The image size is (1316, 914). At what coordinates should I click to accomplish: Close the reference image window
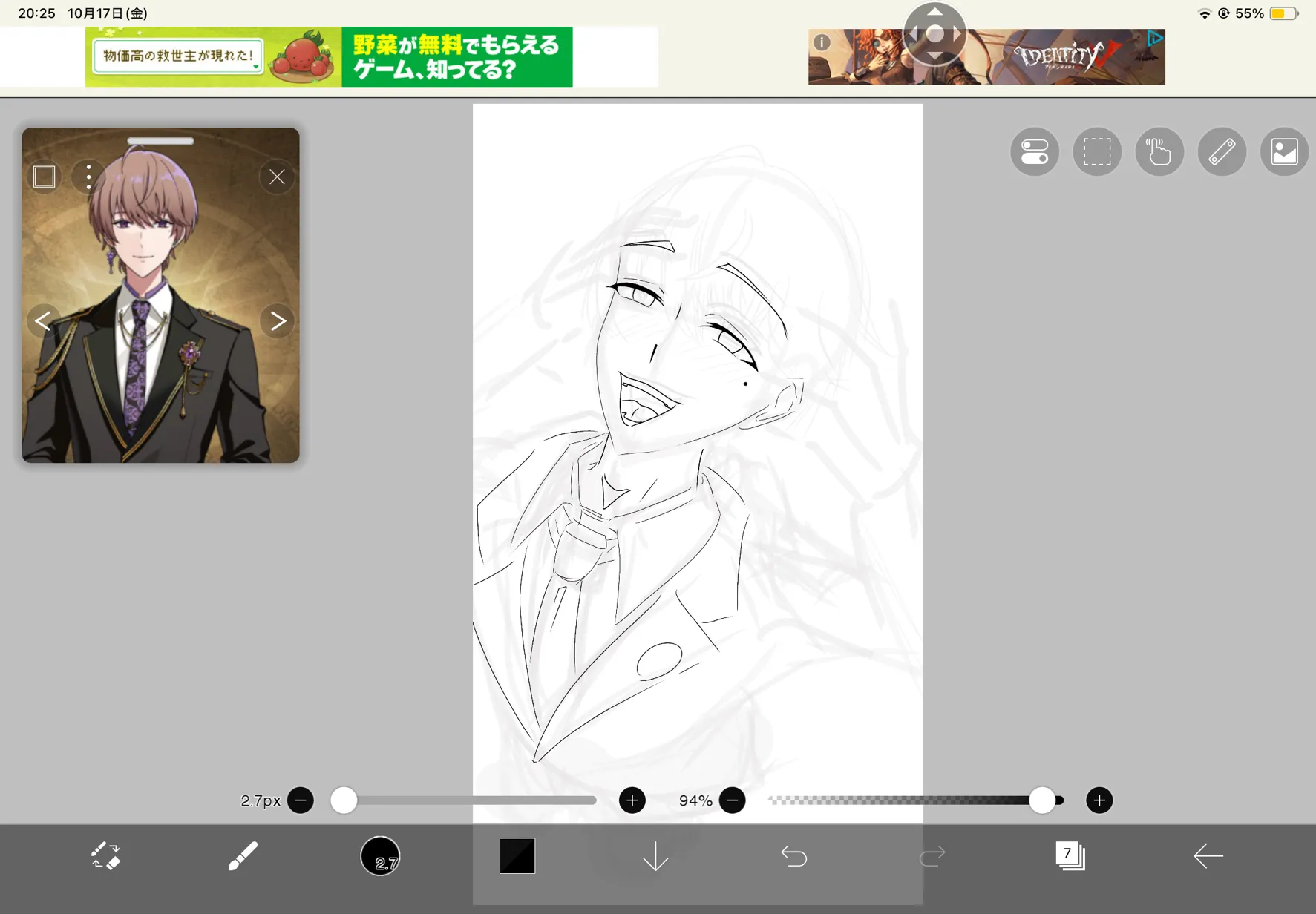[x=277, y=177]
